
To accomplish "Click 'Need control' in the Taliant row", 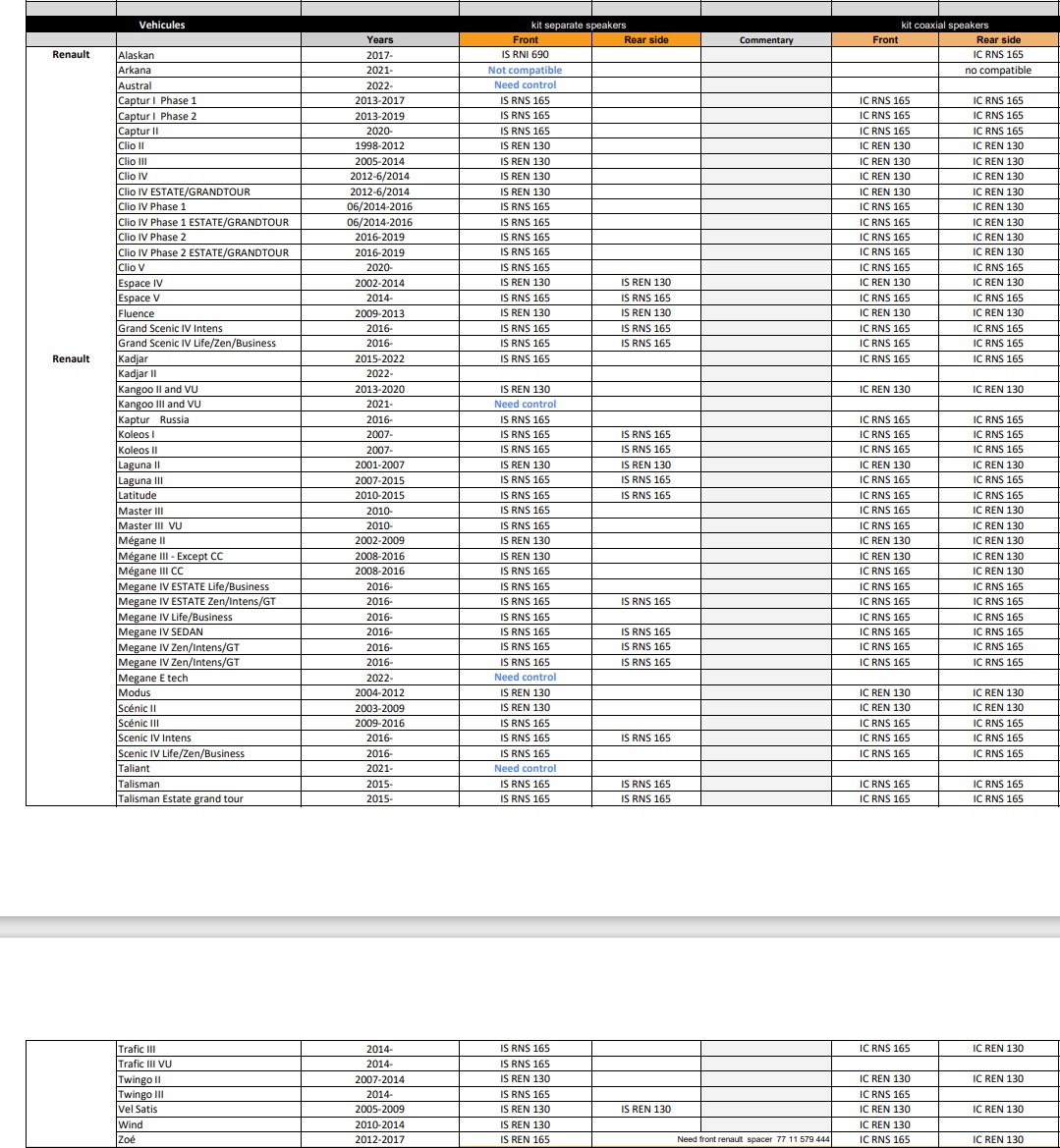I will 525,769.
